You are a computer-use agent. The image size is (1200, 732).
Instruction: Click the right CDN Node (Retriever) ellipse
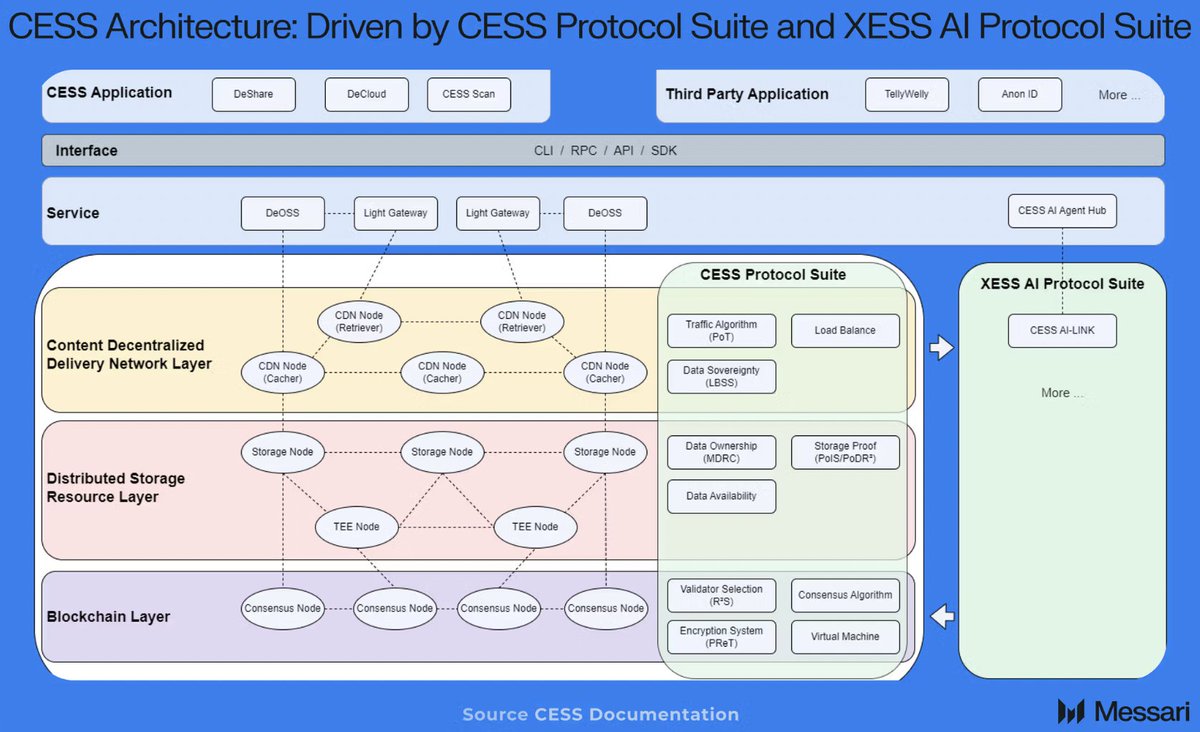point(522,321)
